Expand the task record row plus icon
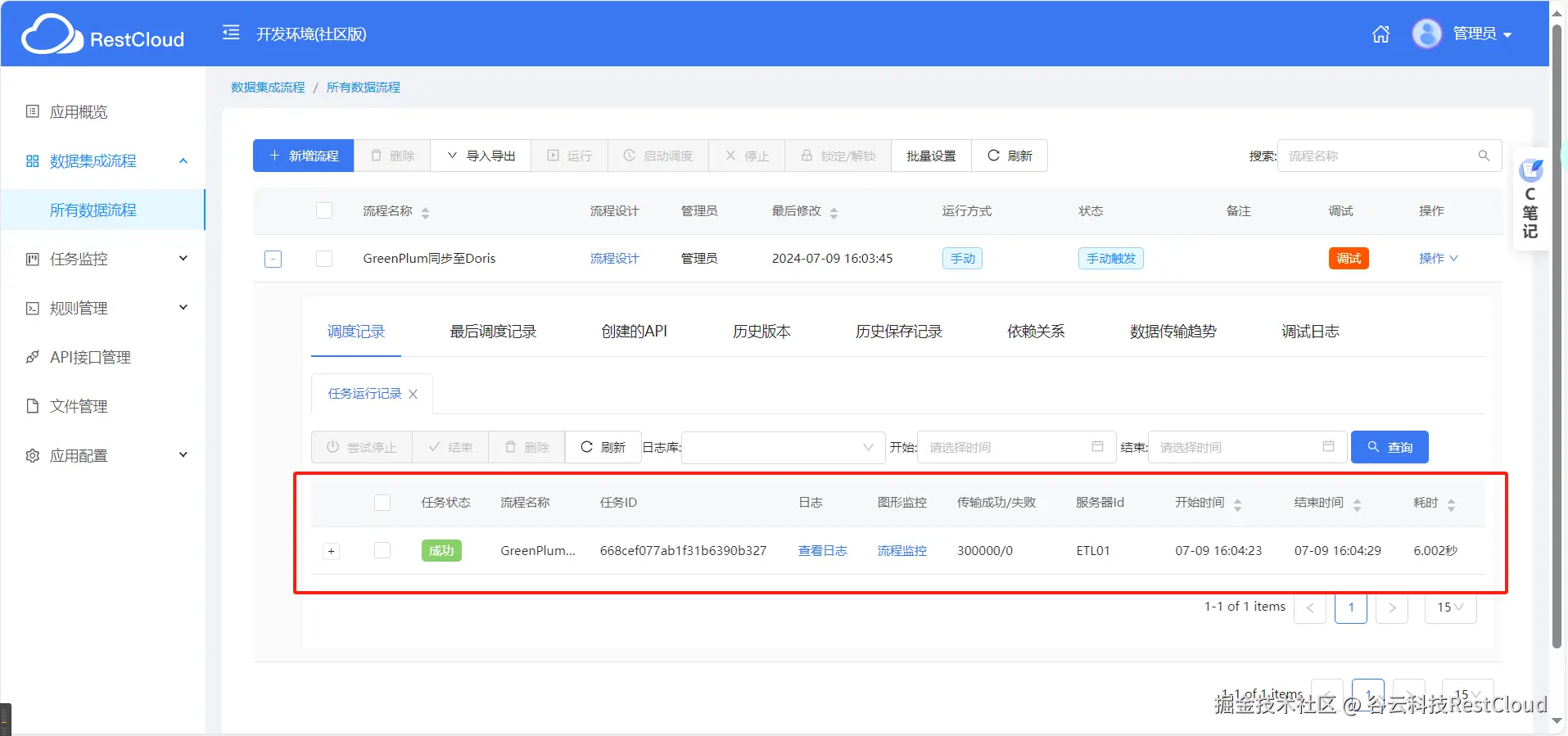This screenshot has height=736, width=1568. pyautogui.click(x=331, y=551)
